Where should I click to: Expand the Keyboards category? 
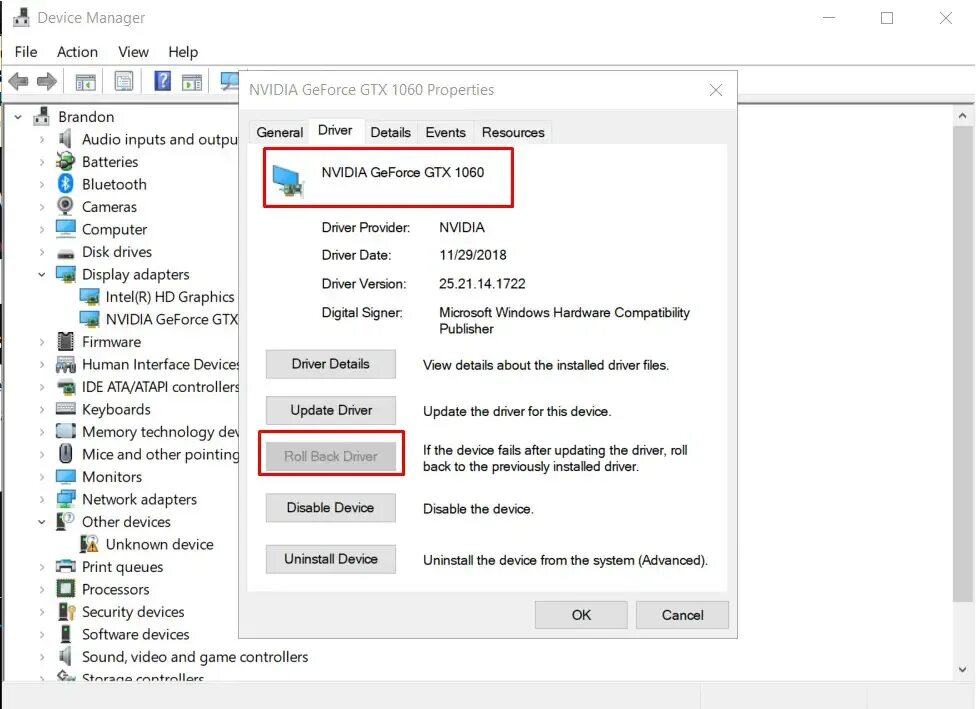[x=42, y=410]
